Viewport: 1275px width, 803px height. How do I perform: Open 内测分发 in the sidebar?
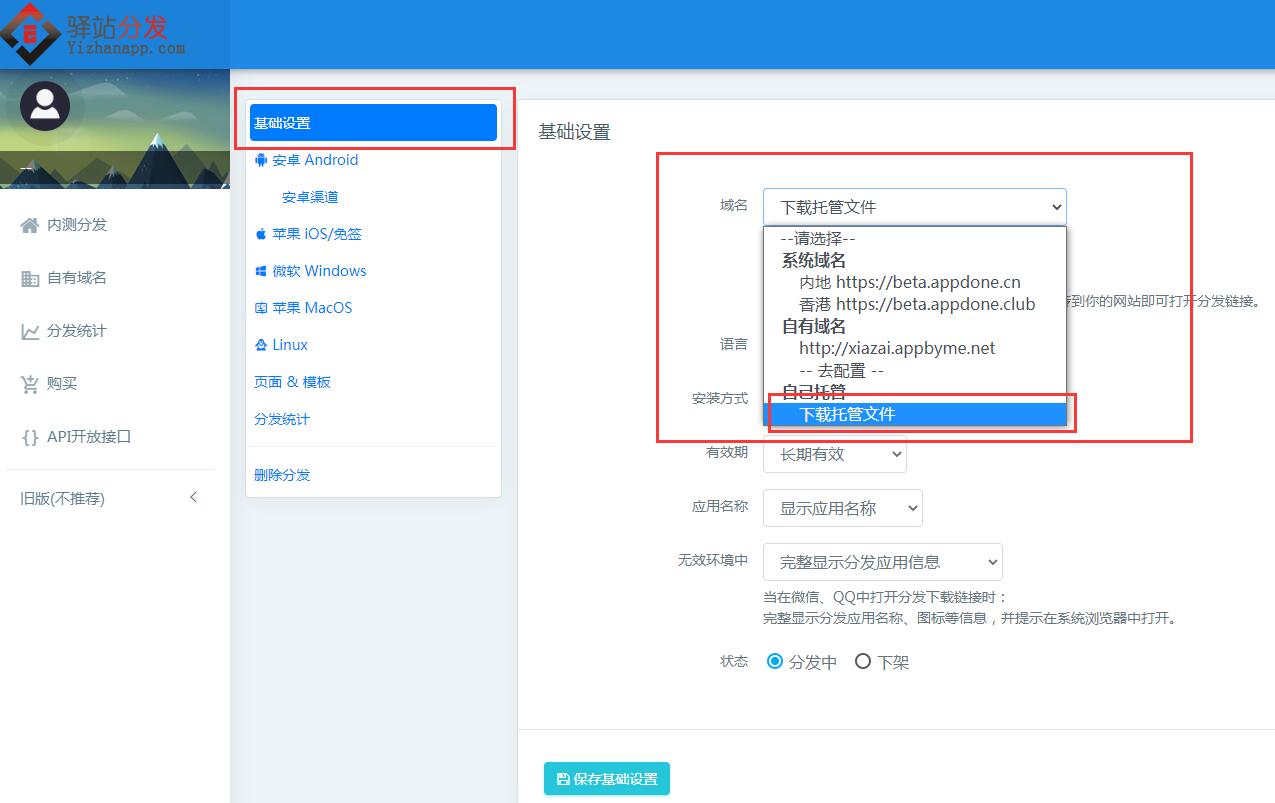coord(76,225)
